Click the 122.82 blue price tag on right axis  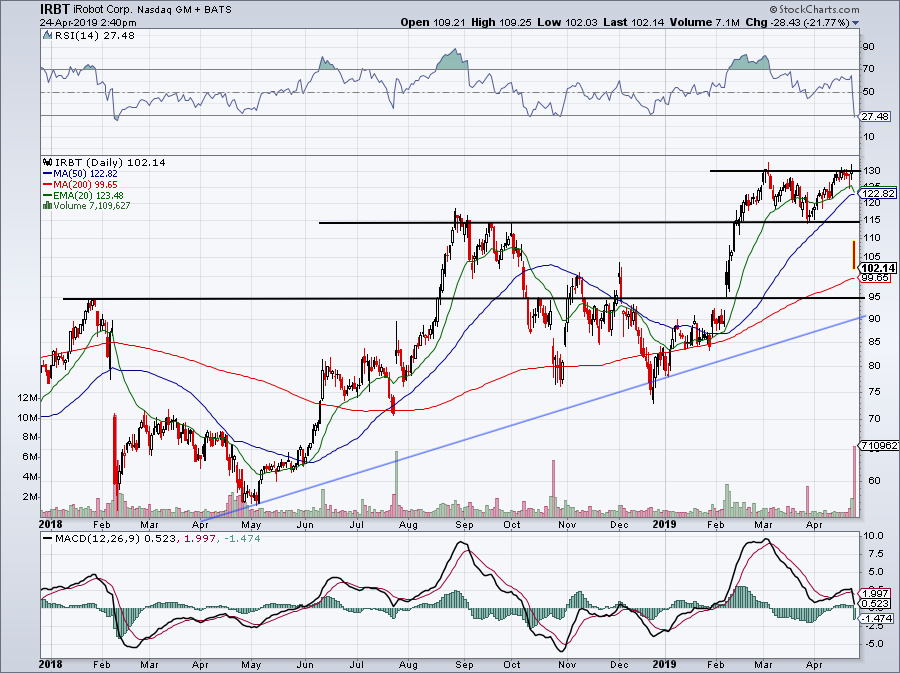tap(878, 193)
